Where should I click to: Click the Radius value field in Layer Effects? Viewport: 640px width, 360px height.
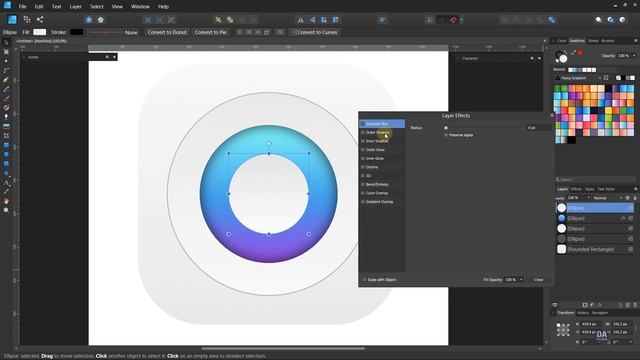(538, 128)
